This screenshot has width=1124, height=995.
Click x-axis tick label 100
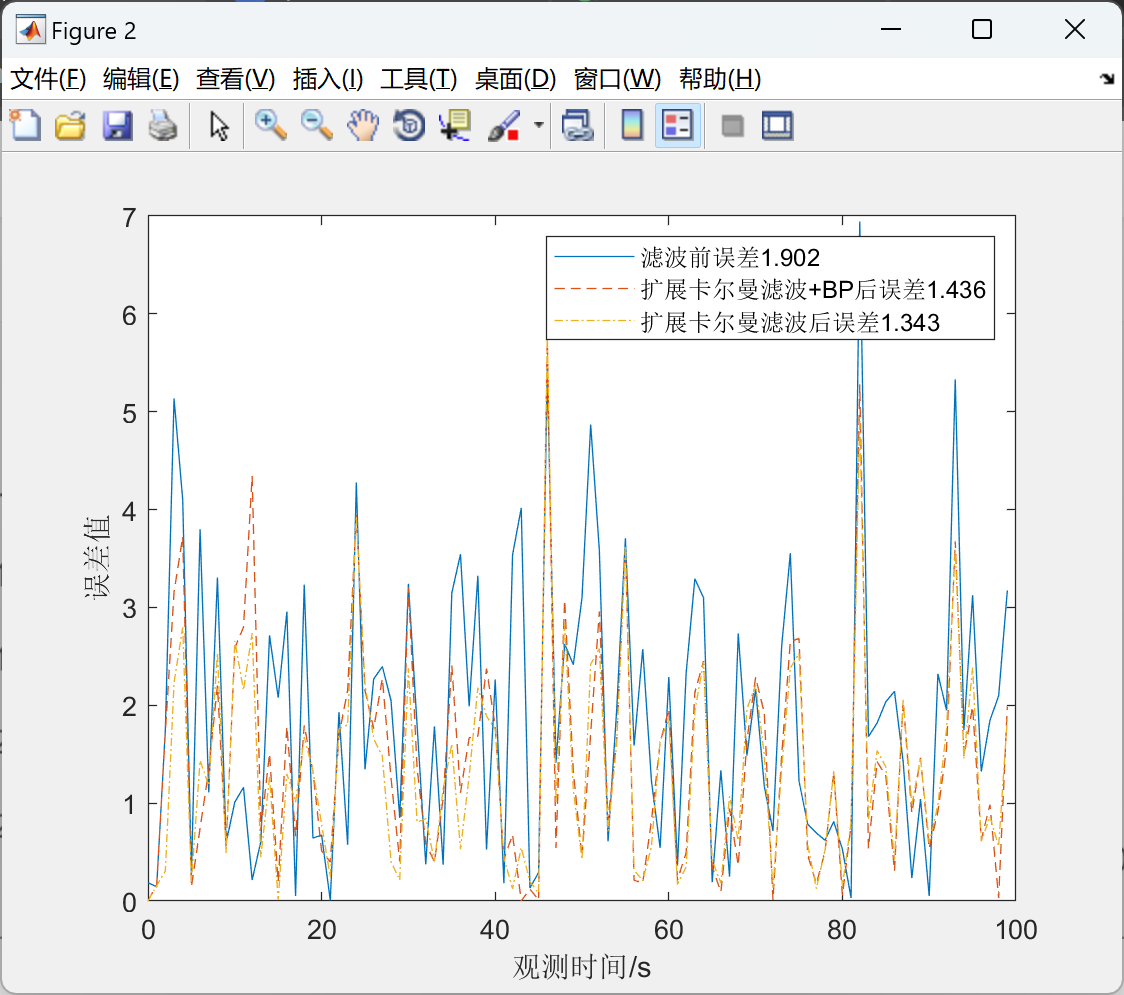[x=1016, y=930]
